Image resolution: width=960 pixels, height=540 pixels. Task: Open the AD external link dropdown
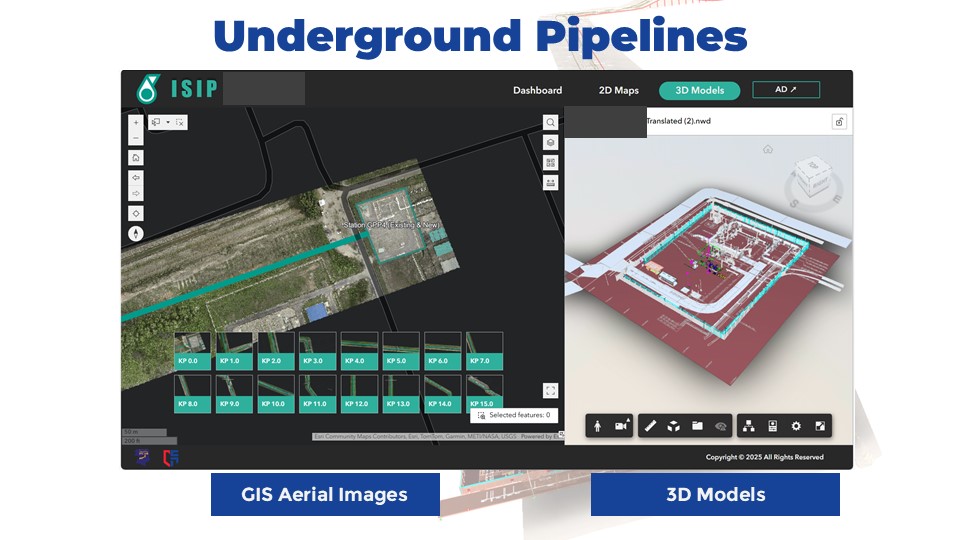786,90
